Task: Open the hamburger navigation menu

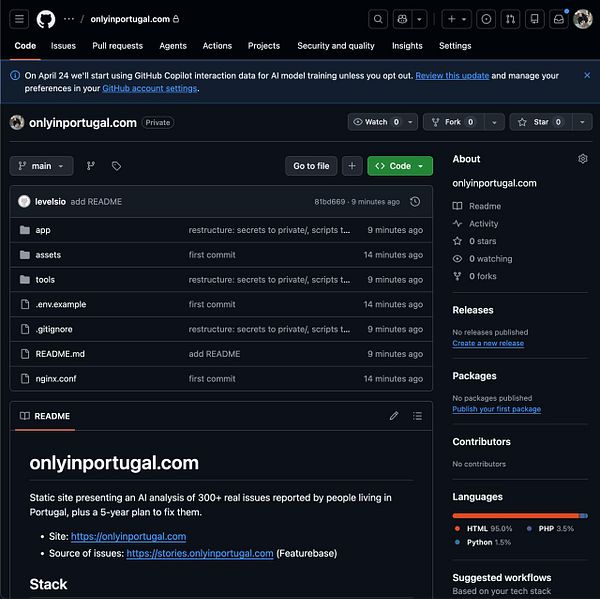Action: [x=19, y=19]
